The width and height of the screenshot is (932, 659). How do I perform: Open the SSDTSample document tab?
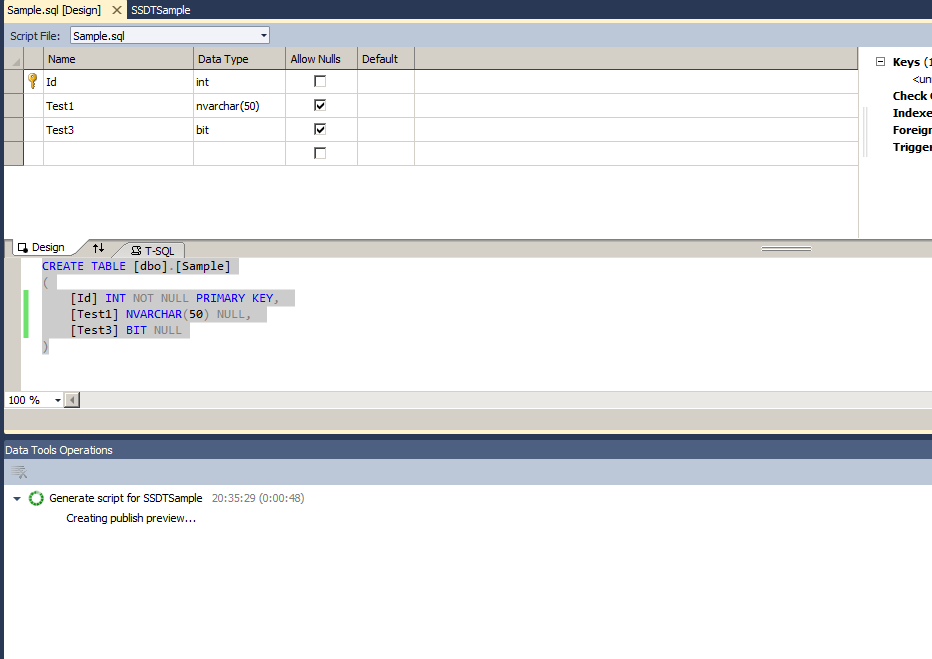pos(160,9)
